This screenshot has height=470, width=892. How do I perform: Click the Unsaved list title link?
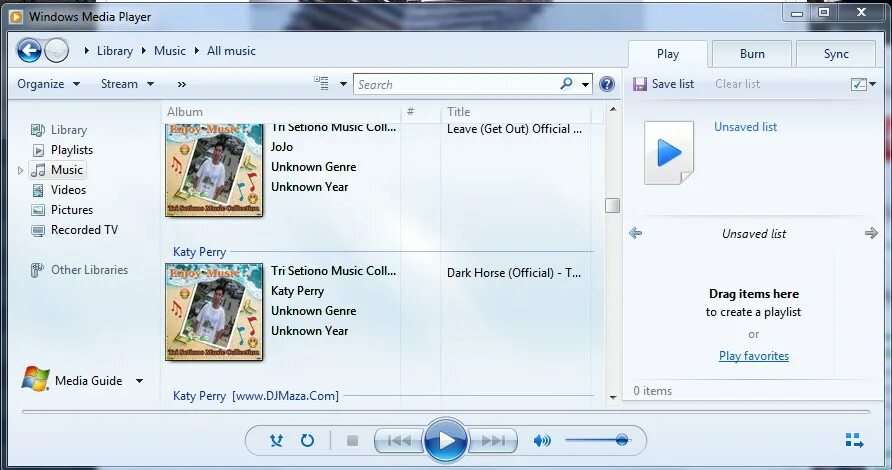coord(745,127)
